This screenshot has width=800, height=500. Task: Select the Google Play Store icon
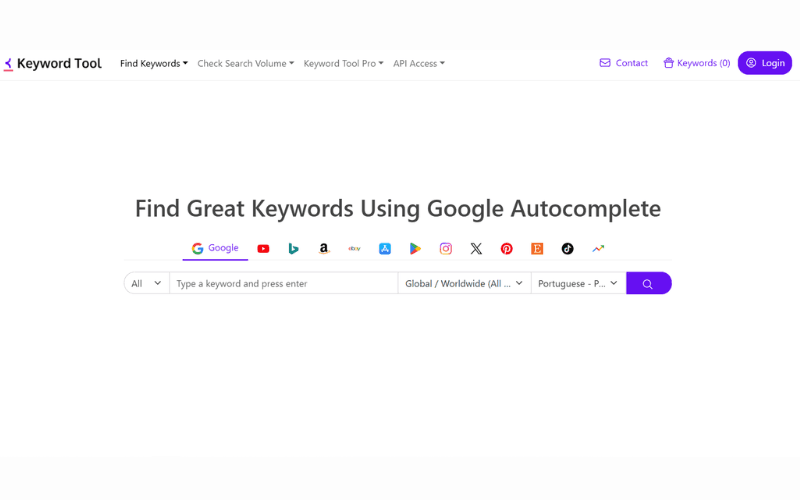coord(415,249)
